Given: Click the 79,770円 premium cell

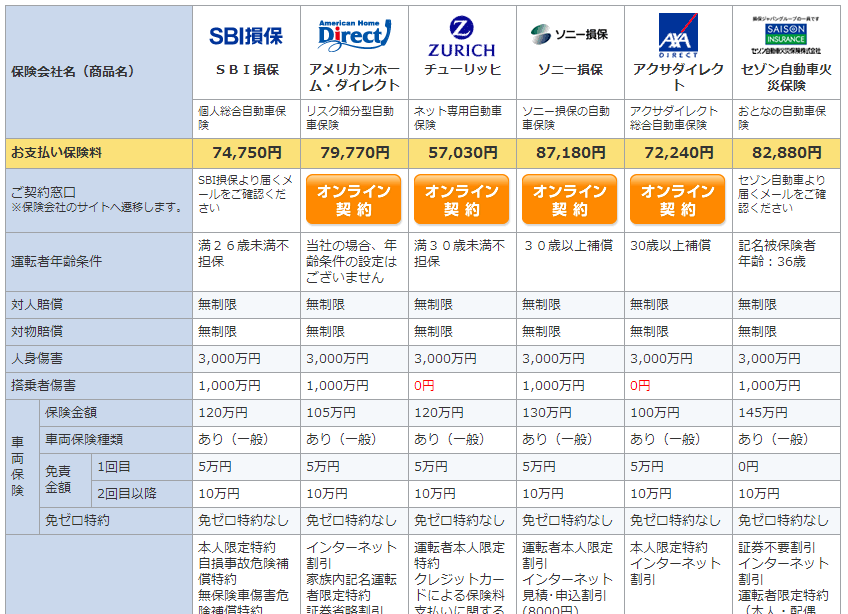Looking at the screenshot, I should (354, 153).
